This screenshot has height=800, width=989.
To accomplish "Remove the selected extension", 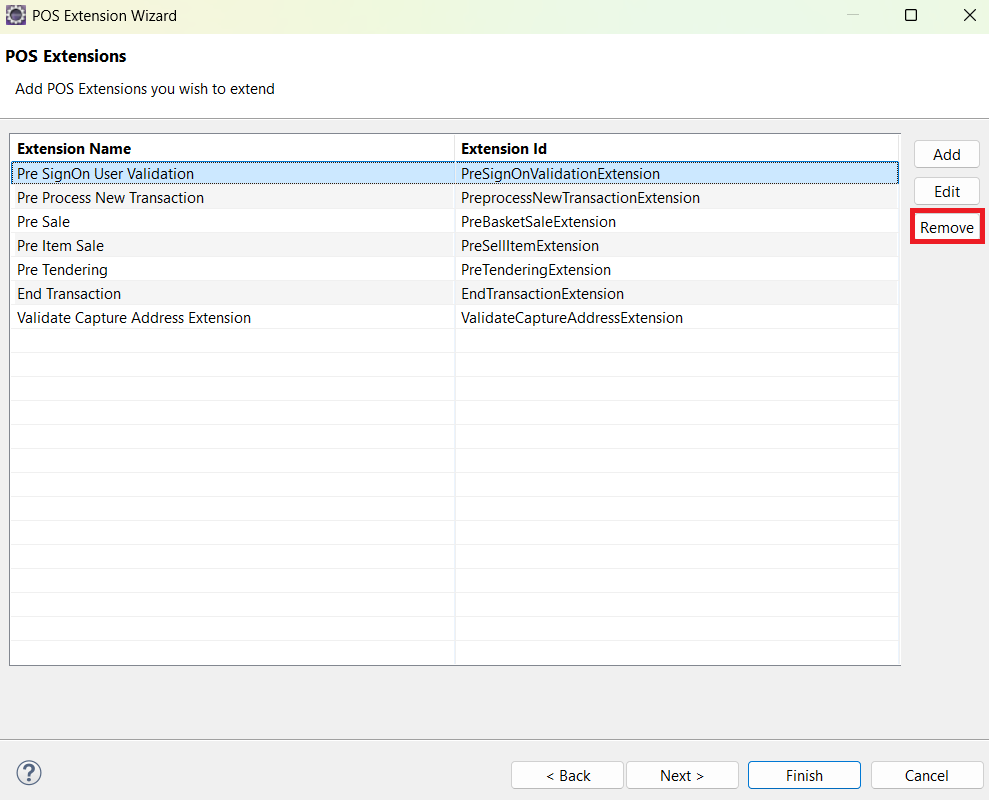I will coord(946,227).
